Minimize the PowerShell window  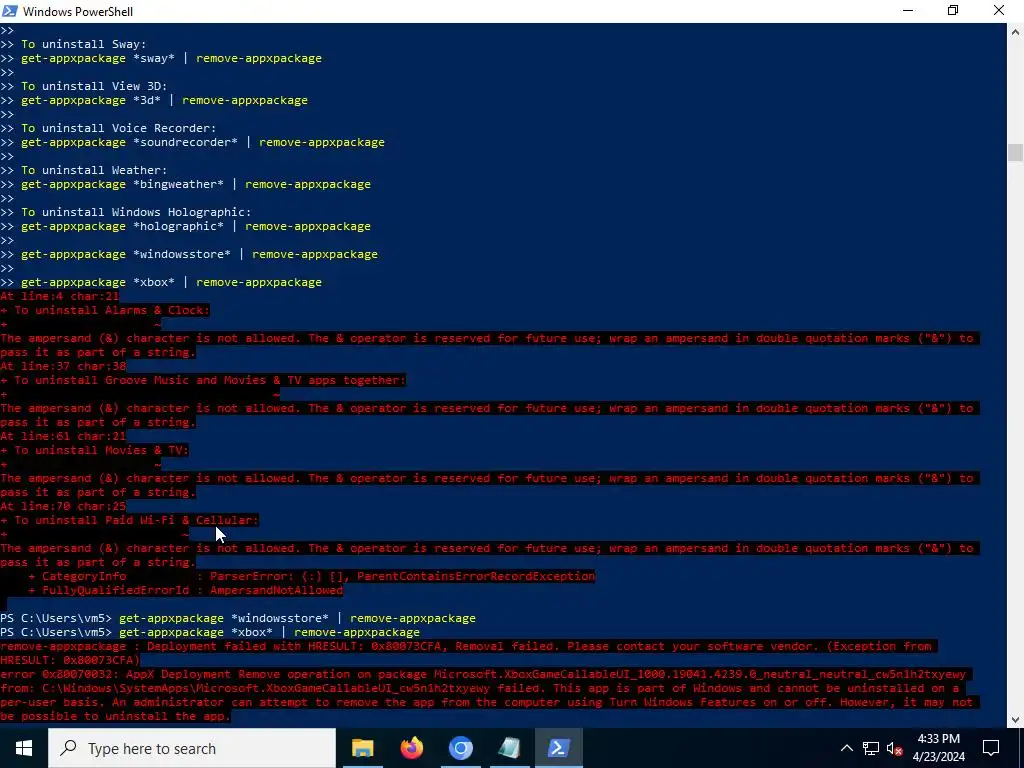[908, 11]
